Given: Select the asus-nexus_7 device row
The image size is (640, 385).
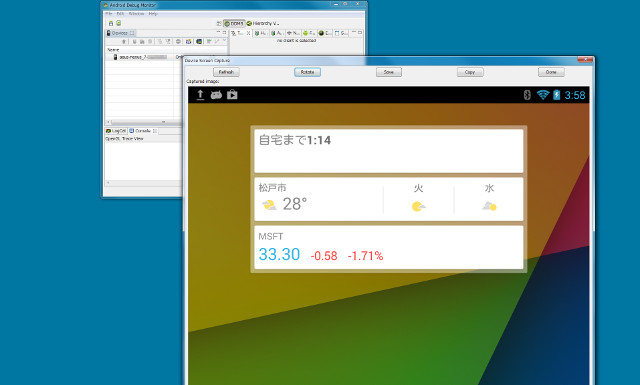Looking at the screenshot, I should click(x=144, y=57).
